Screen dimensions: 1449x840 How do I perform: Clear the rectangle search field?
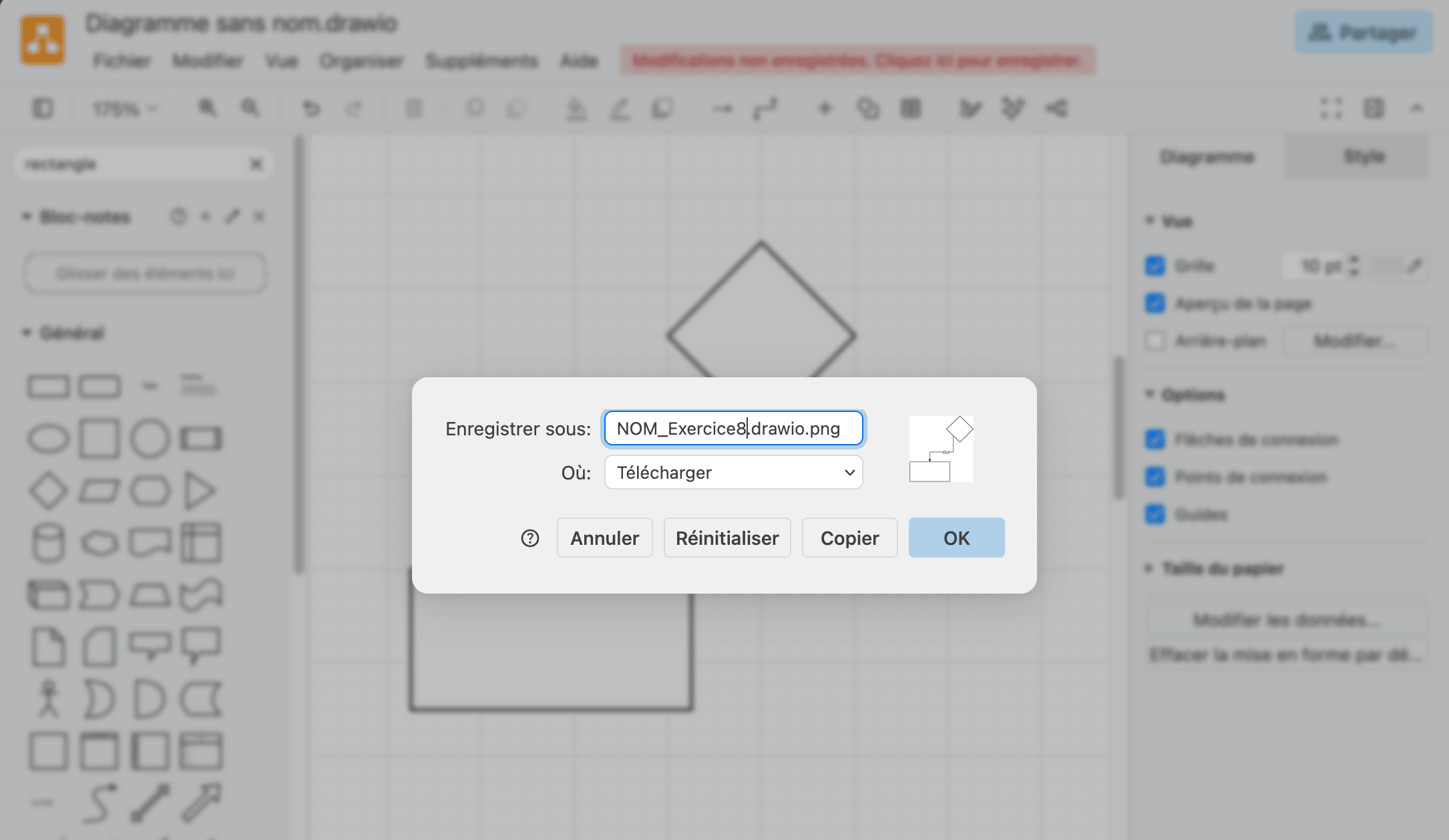256,164
